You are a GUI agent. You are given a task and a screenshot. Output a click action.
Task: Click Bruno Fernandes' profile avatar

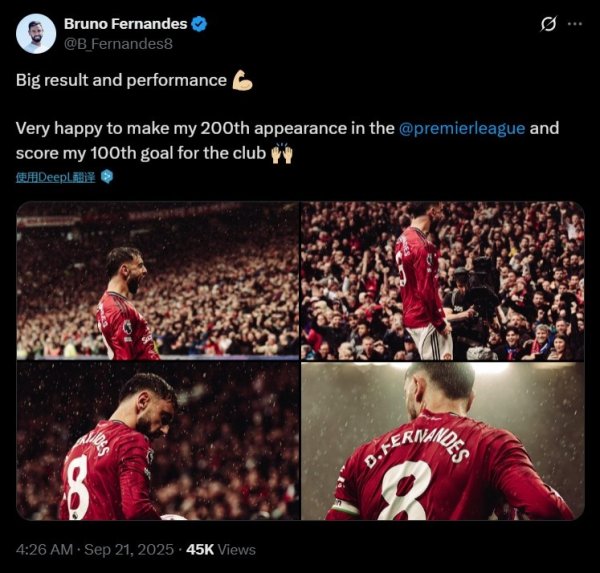coord(36,33)
